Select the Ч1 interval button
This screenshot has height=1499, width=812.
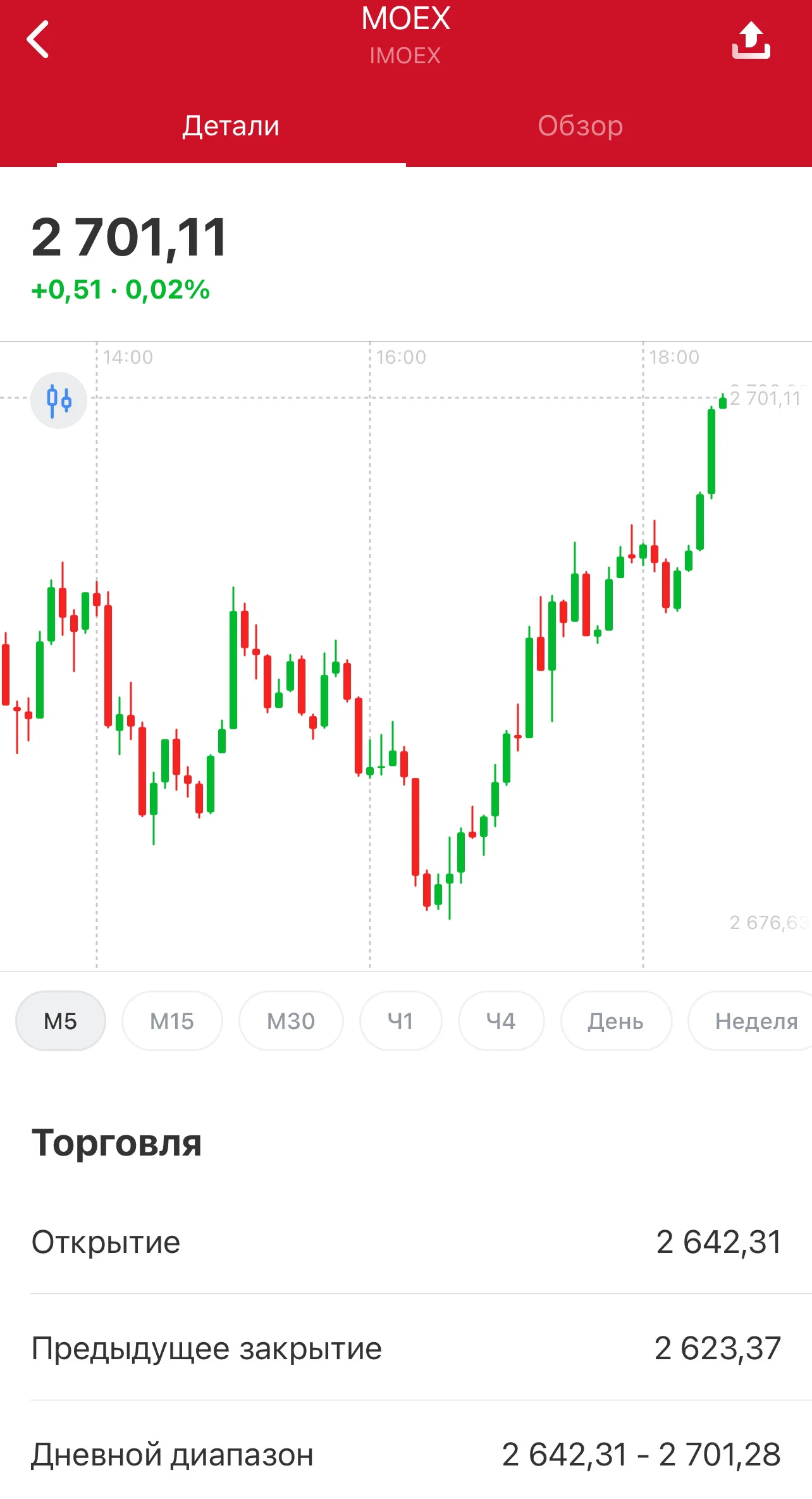point(401,1021)
